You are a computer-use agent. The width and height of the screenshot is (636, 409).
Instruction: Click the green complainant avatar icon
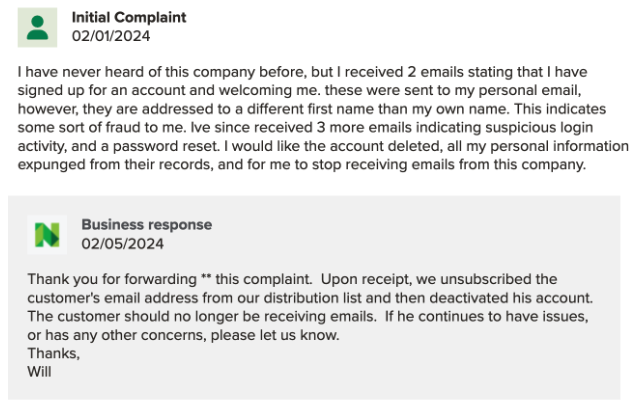[x=38, y=26]
